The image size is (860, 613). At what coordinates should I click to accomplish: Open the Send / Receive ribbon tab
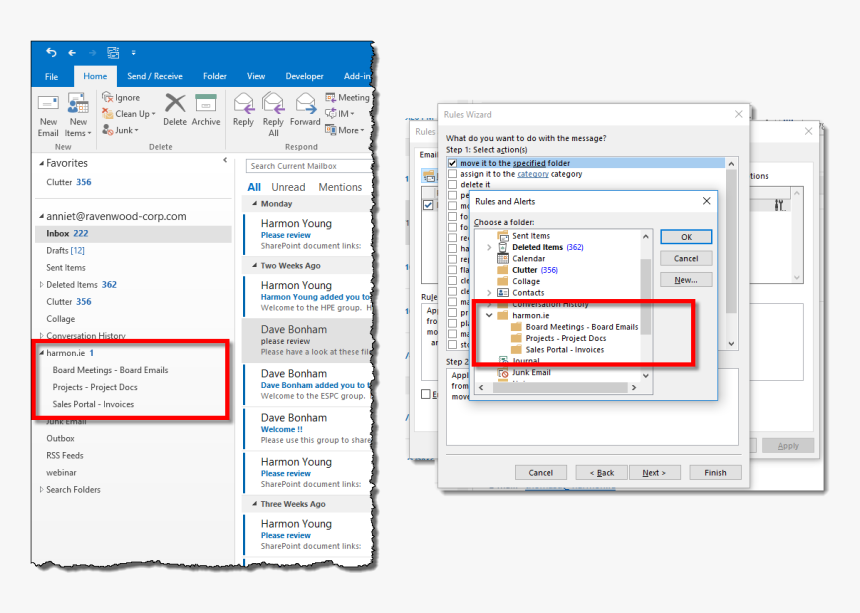(x=154, y=76)
